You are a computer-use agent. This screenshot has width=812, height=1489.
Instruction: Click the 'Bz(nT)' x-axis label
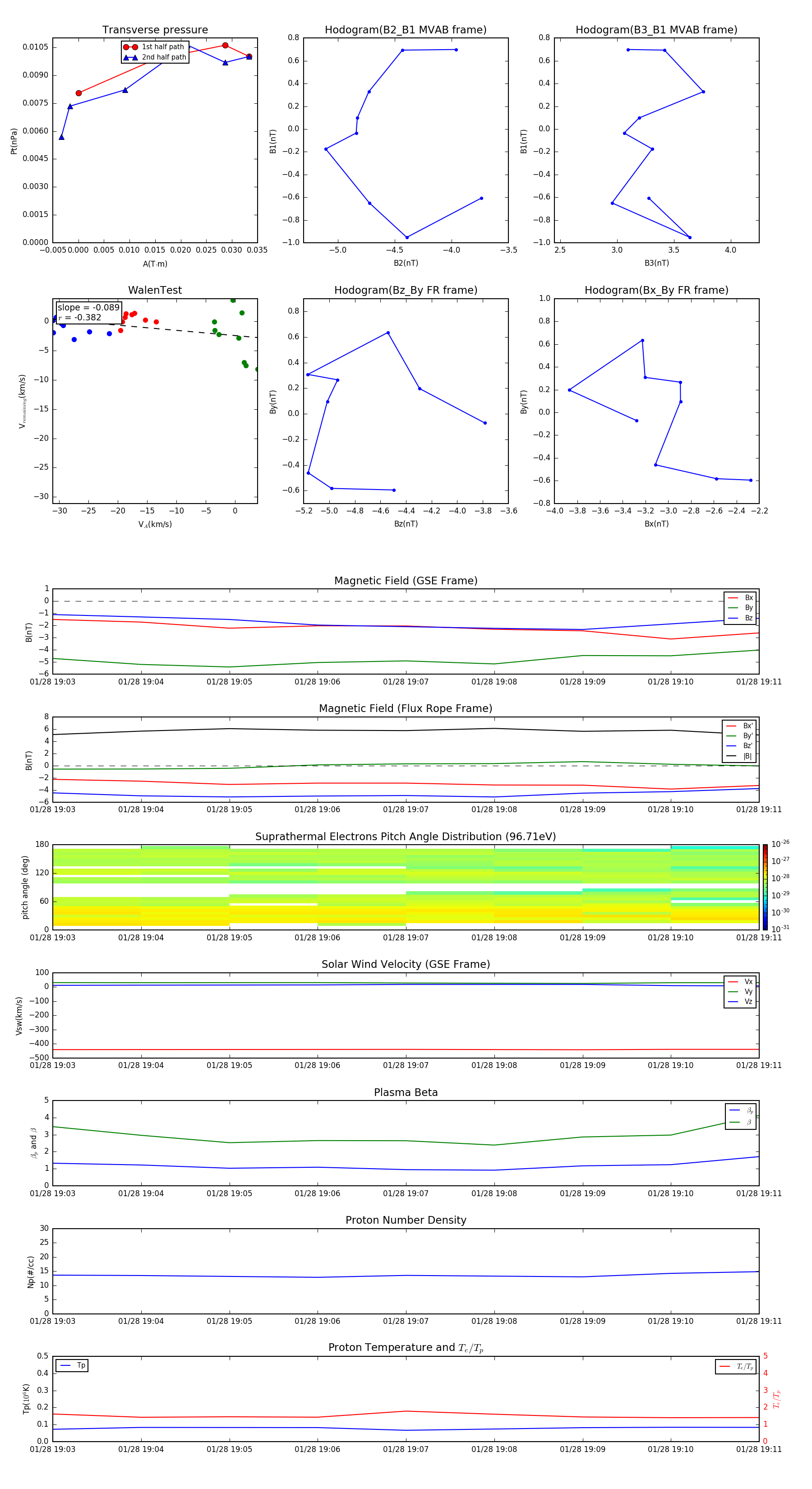406,524
